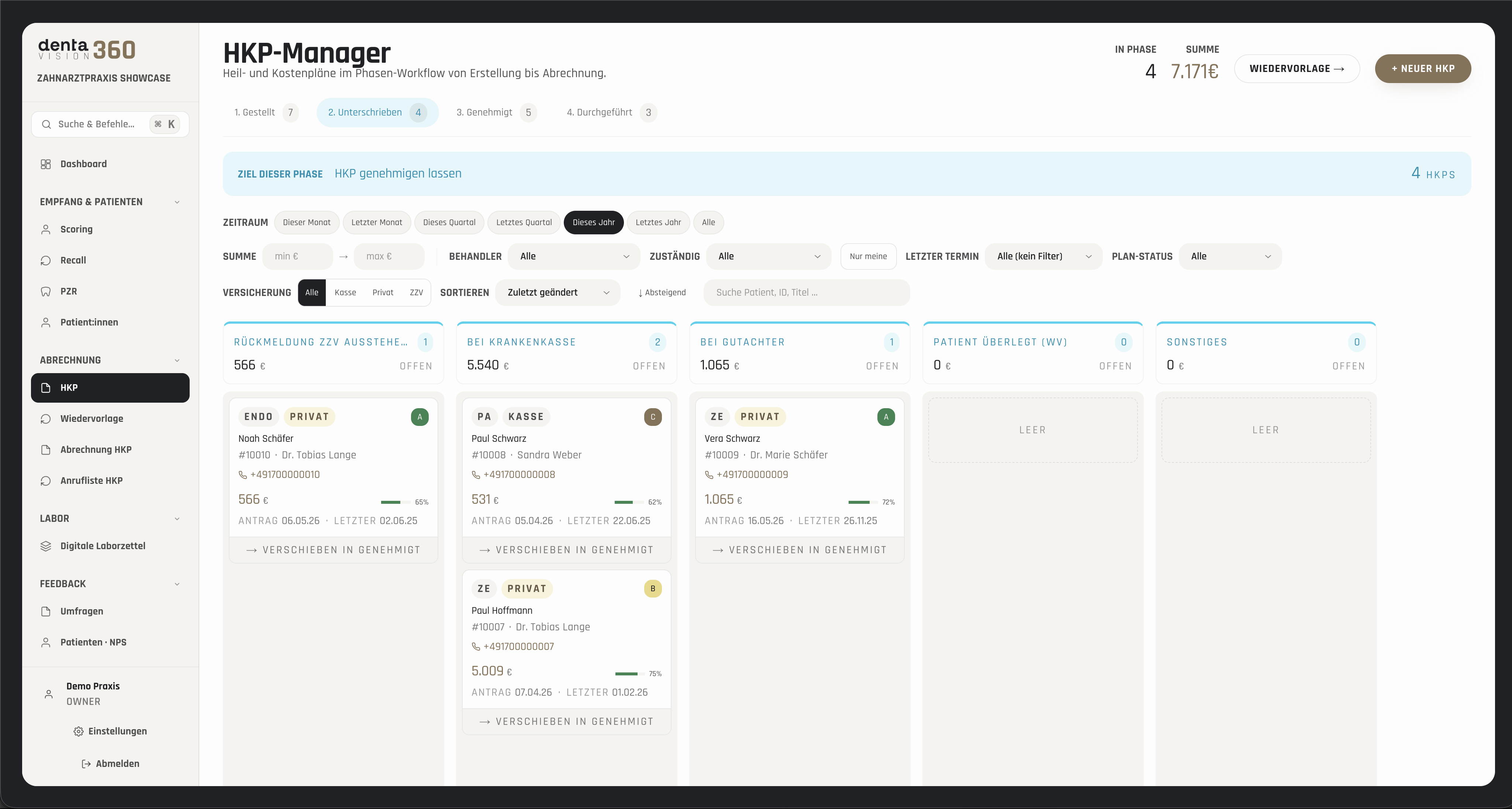1512x809 pixels.
Task: Click the Wiedervorlage sidebar icon
Action: tap(45, 419)
